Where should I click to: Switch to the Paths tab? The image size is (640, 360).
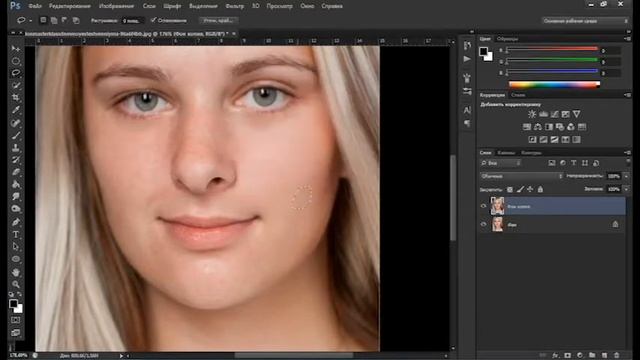pyautogui.click(x=531, y=153)
